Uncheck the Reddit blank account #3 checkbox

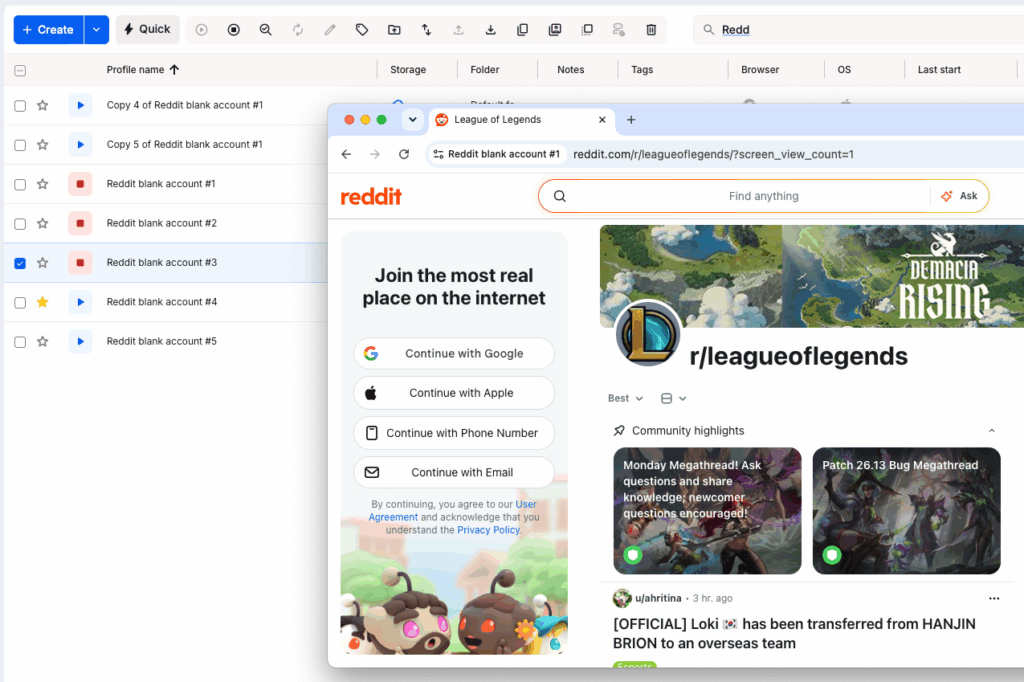coord(20,263)
